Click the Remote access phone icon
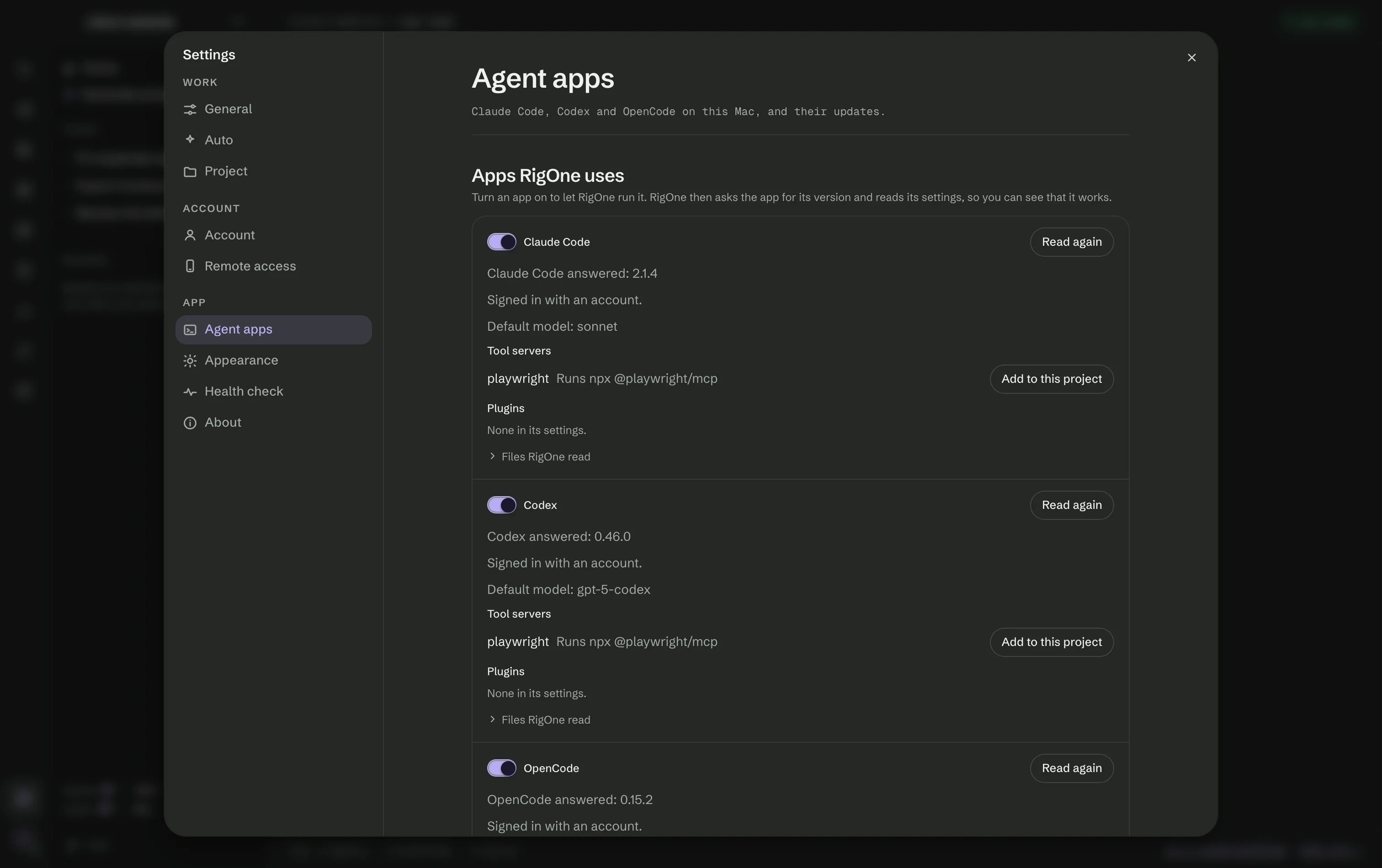This screenshot has height=868, width=1382. tap(190, 266)
